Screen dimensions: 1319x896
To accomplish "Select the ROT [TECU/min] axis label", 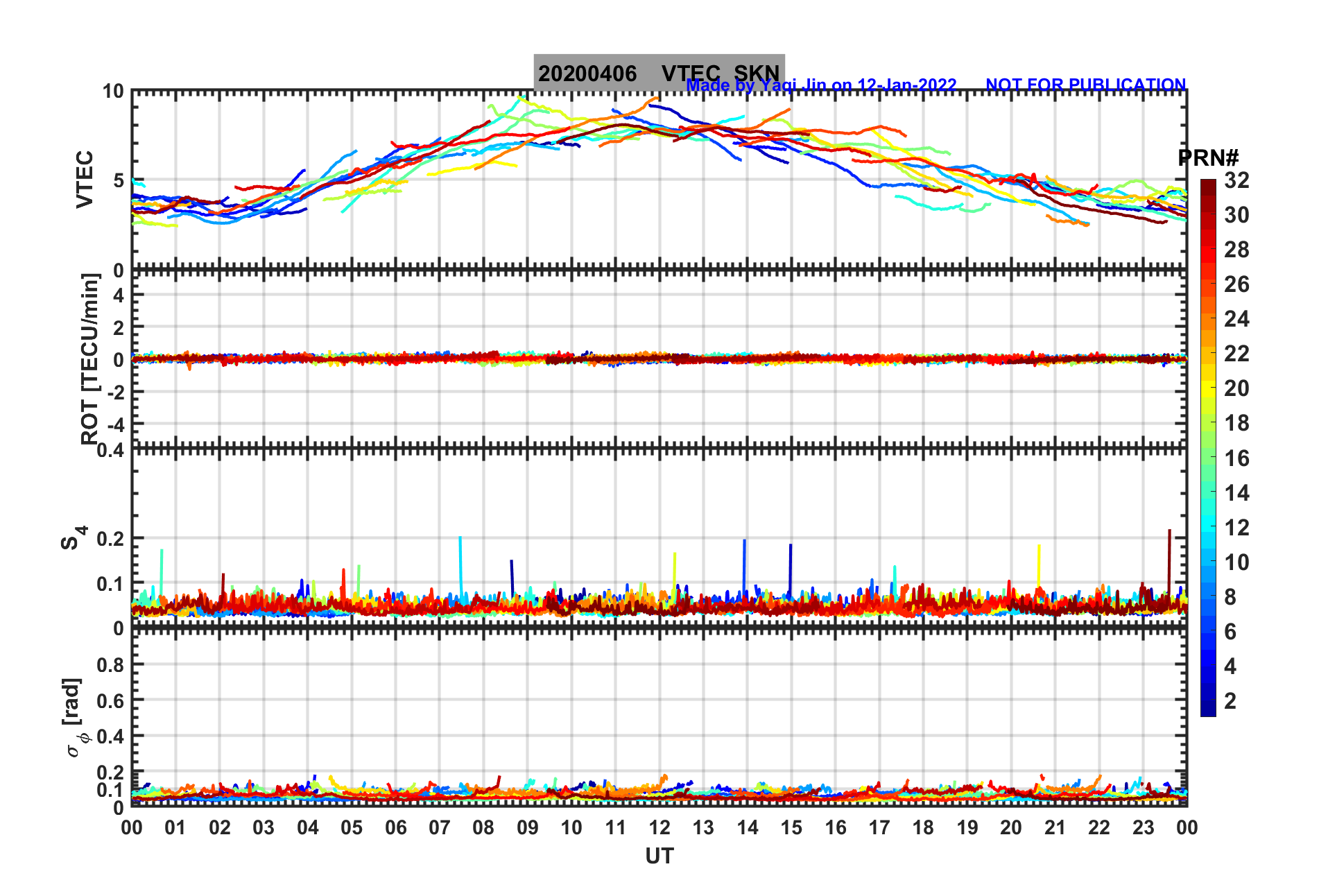I will coord(90,359).
